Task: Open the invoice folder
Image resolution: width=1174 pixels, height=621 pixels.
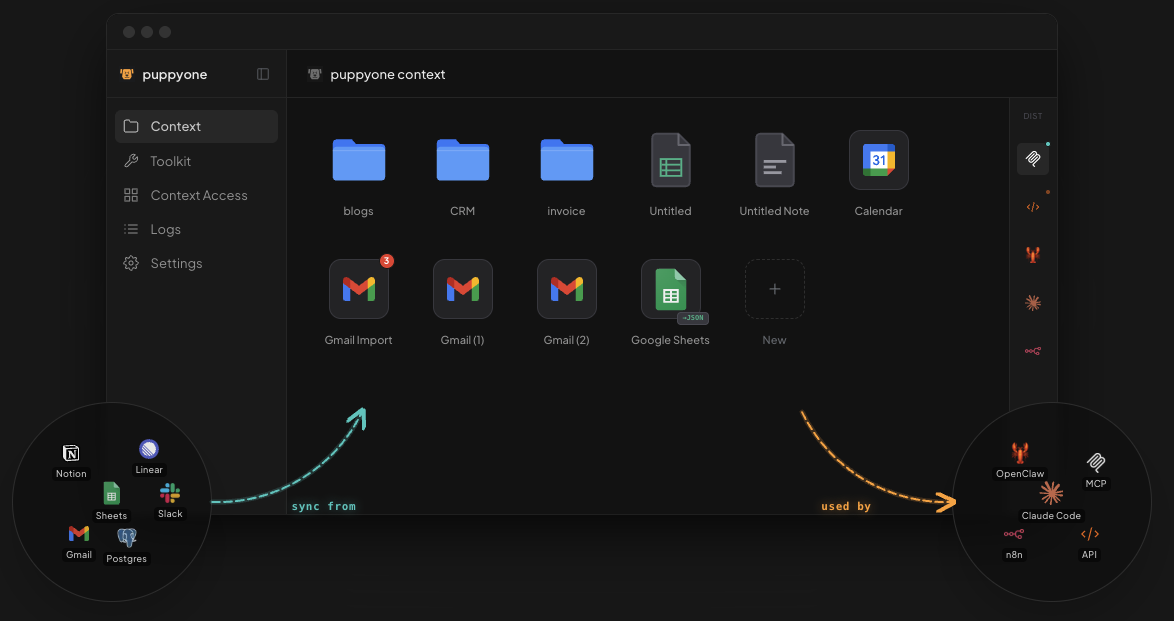Action: point(567,160)
